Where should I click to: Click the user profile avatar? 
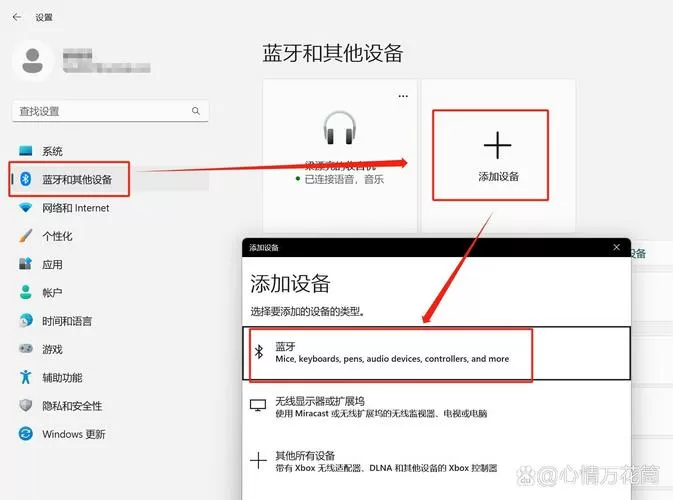click(32, 61)
